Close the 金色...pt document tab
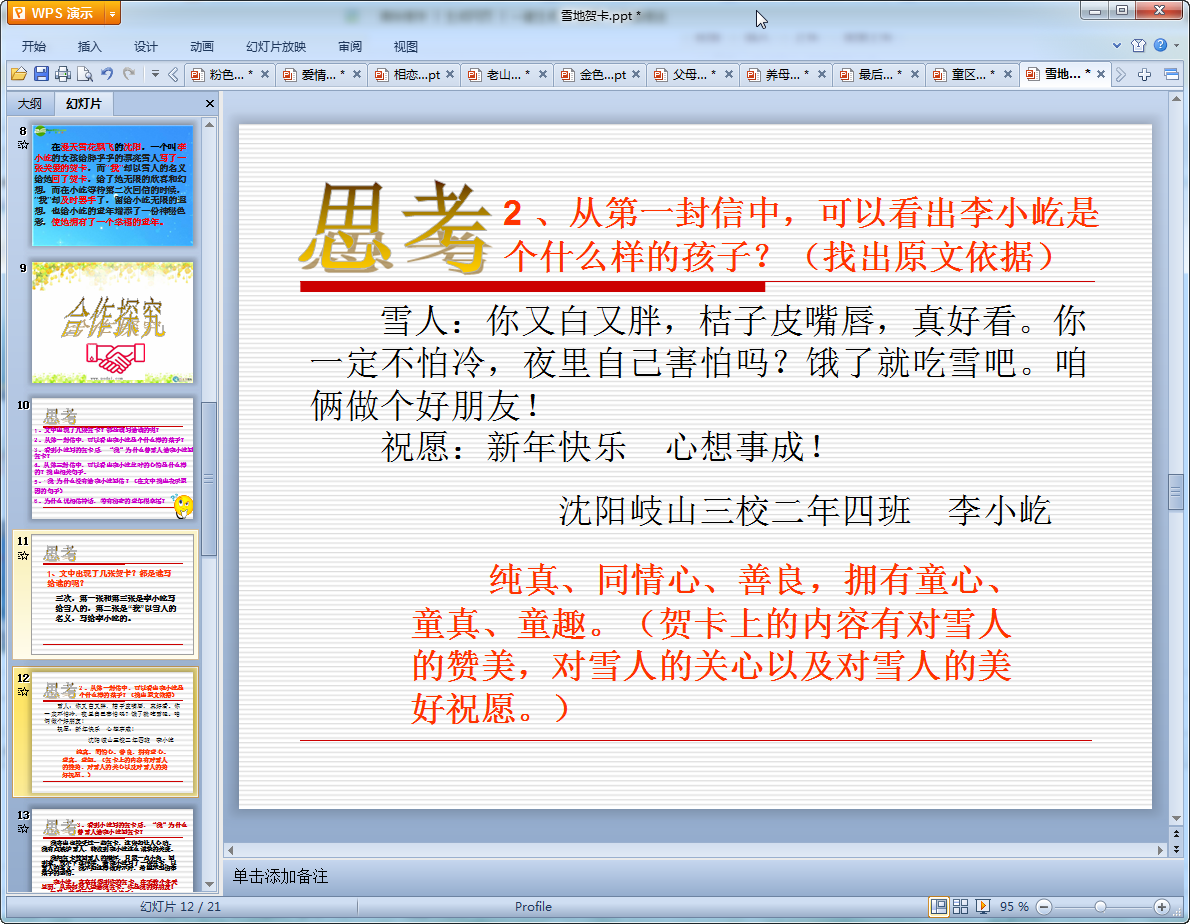 click(x=636, y=74)
